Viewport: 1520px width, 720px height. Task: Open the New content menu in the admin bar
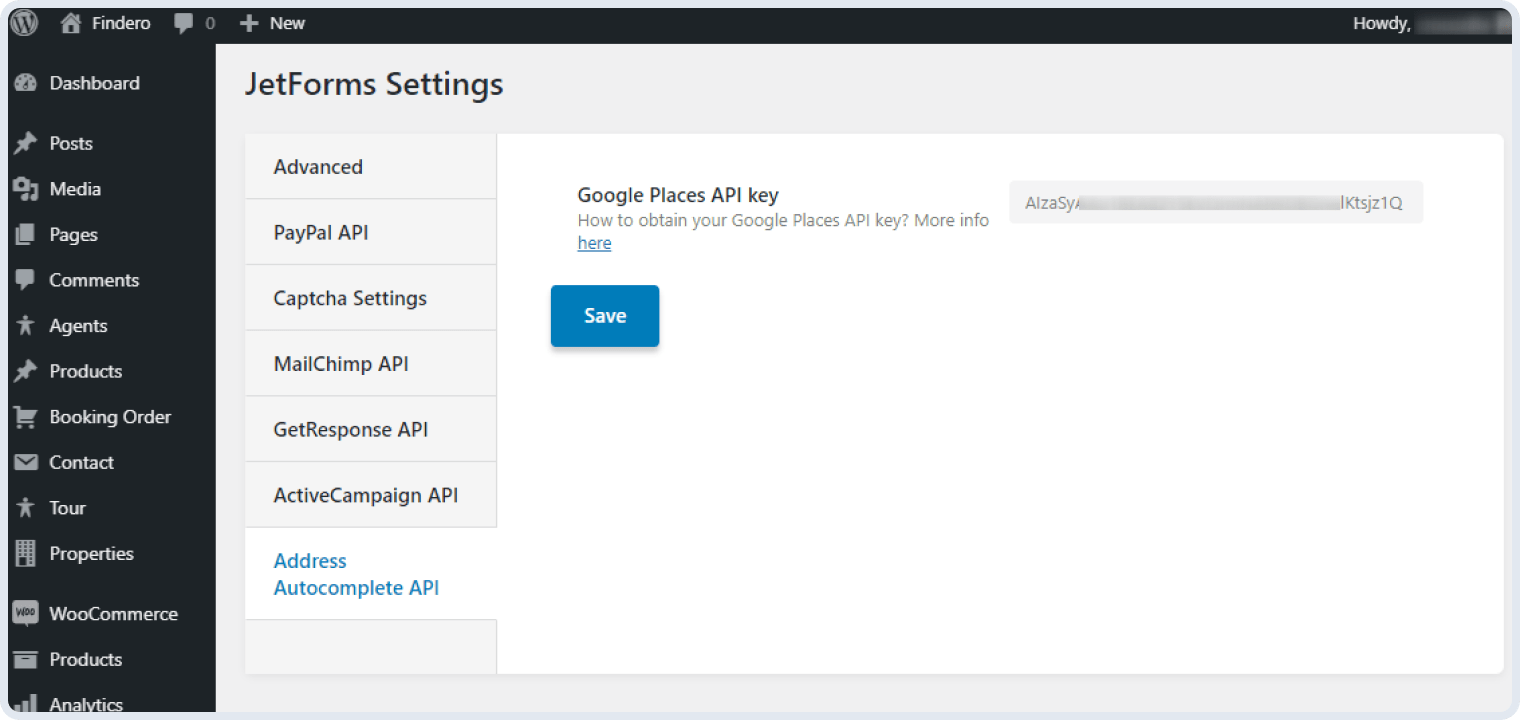272,22
